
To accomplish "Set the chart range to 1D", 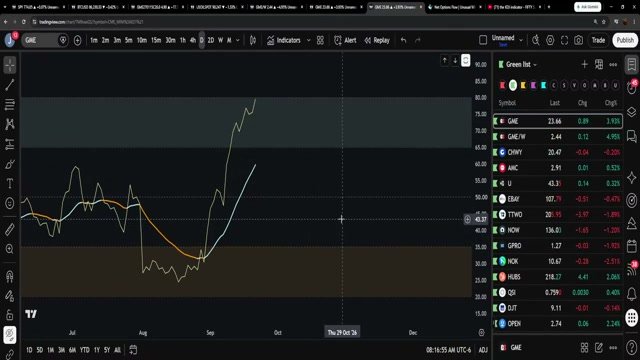I will coord(29,350).
